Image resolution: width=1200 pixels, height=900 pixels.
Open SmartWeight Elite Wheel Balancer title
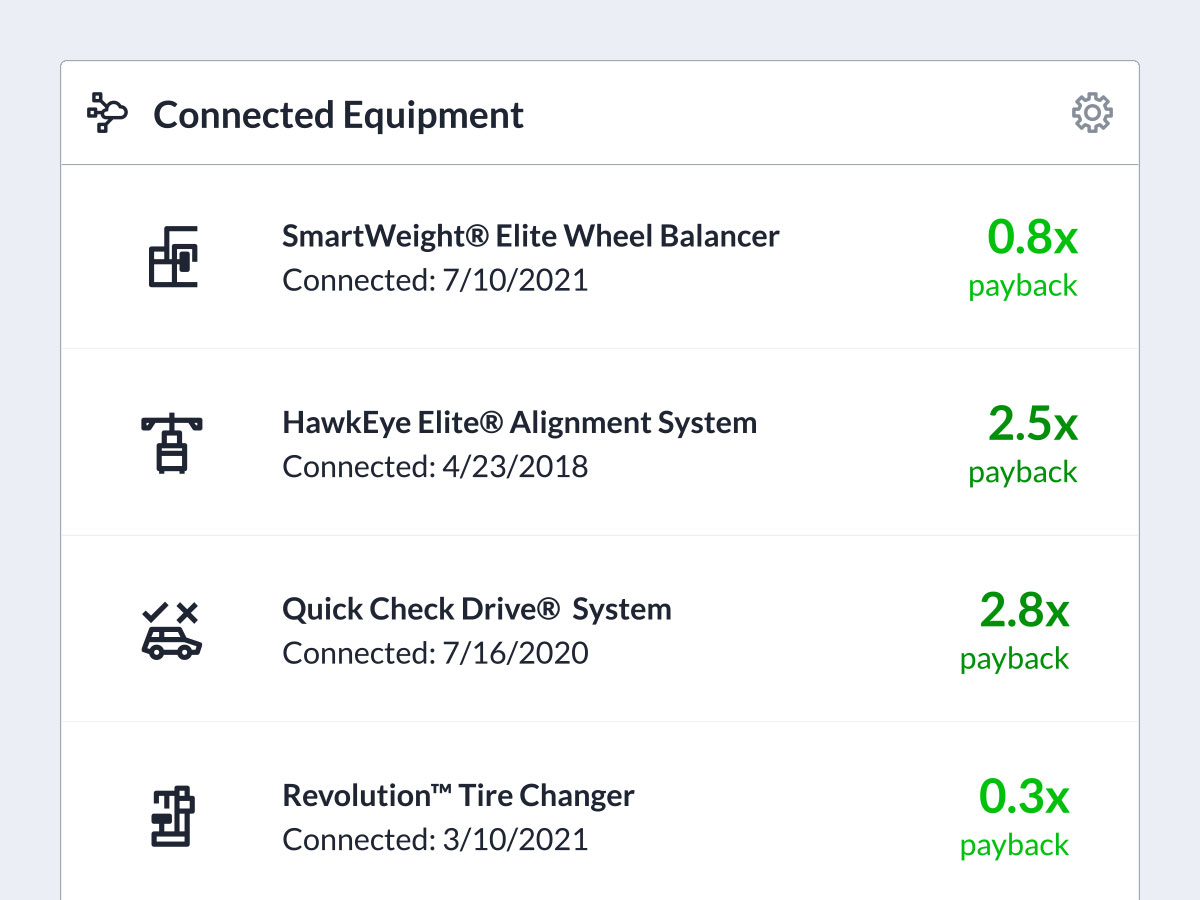(x=530, y=236)
